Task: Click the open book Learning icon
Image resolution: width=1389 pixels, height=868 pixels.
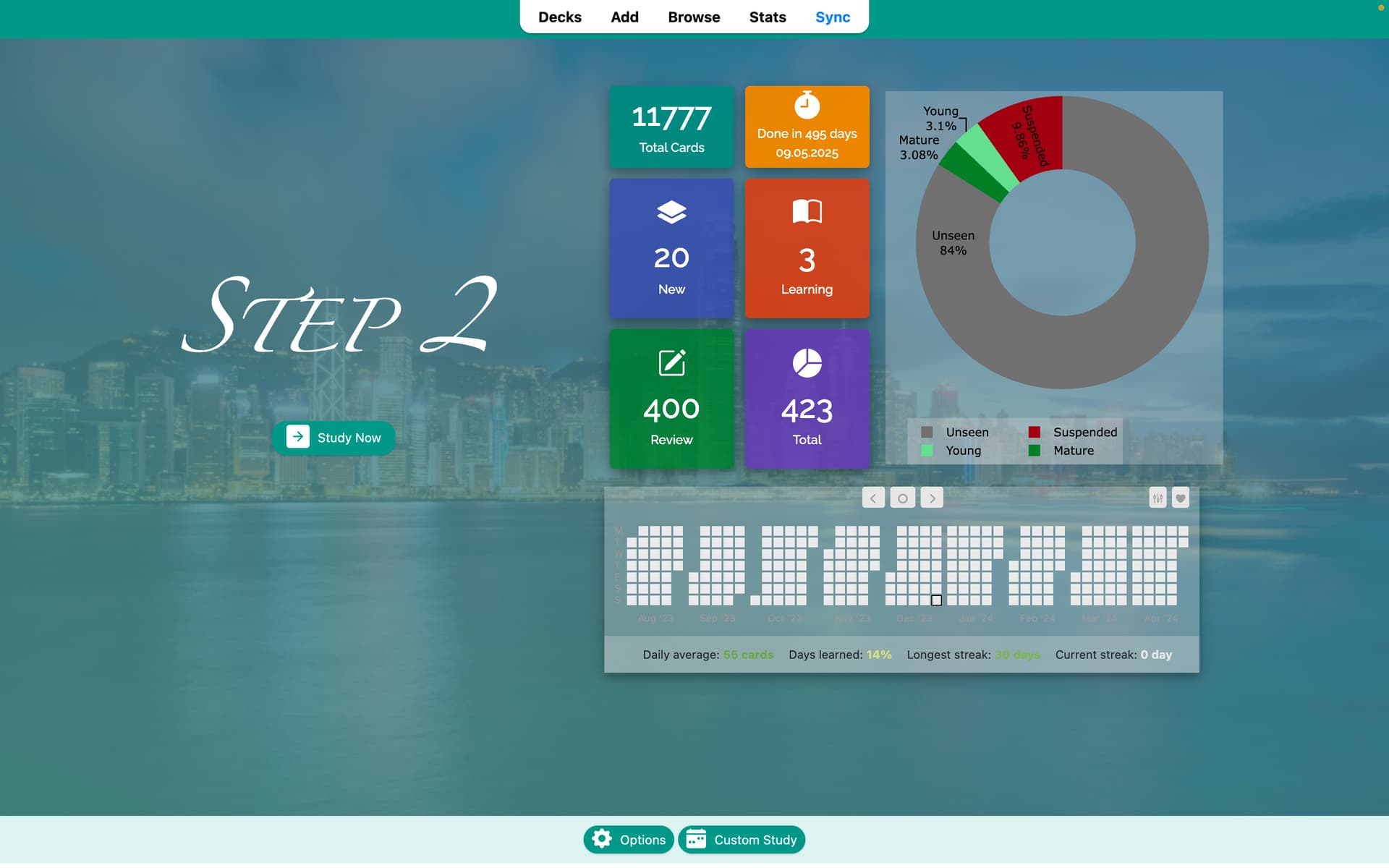Action: (807, 211)
